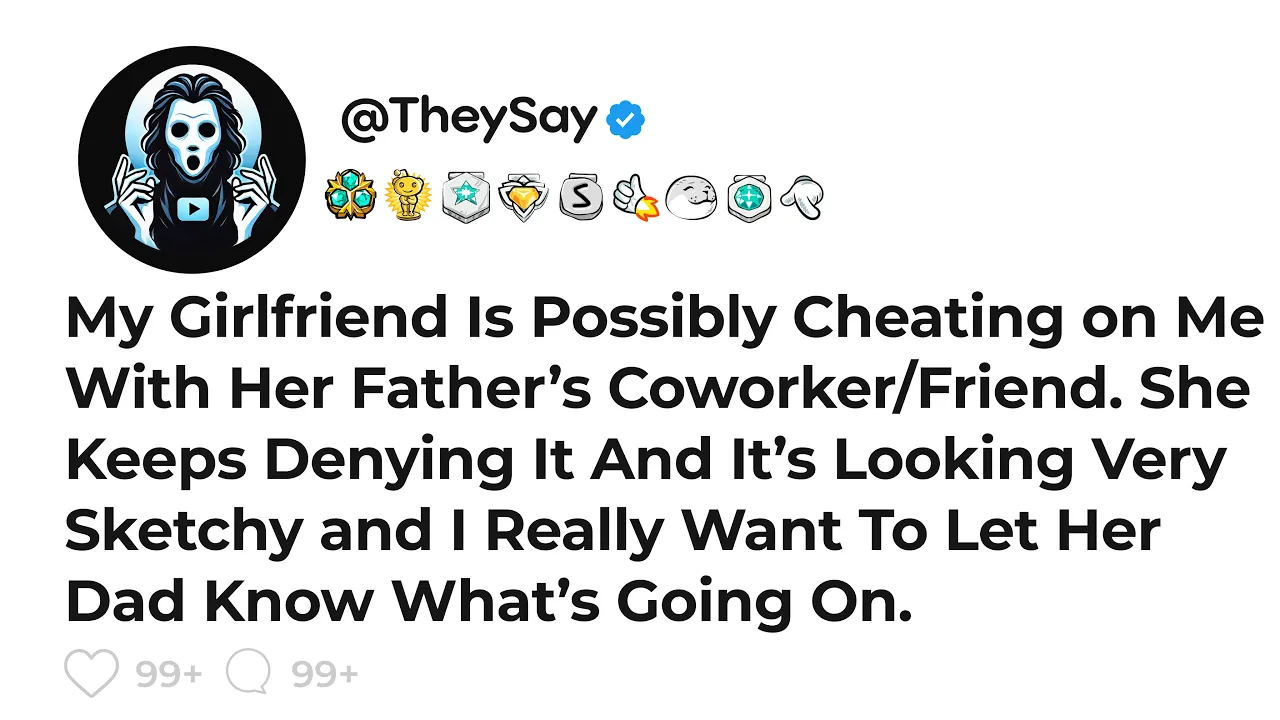Image resolution: width=1280 pixels, height=720 pixels.
Task: Click "Dad Know What's Going On." line
Action: [488, 601]
